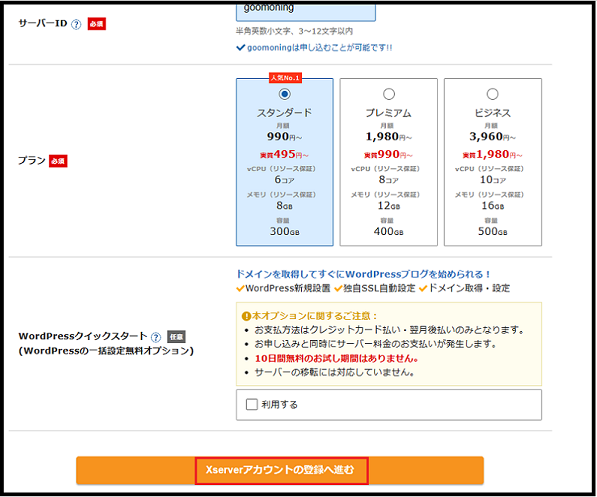Click the 人気No.1 badge
Viewport: 597px width, 497px height.
(285, 78)
